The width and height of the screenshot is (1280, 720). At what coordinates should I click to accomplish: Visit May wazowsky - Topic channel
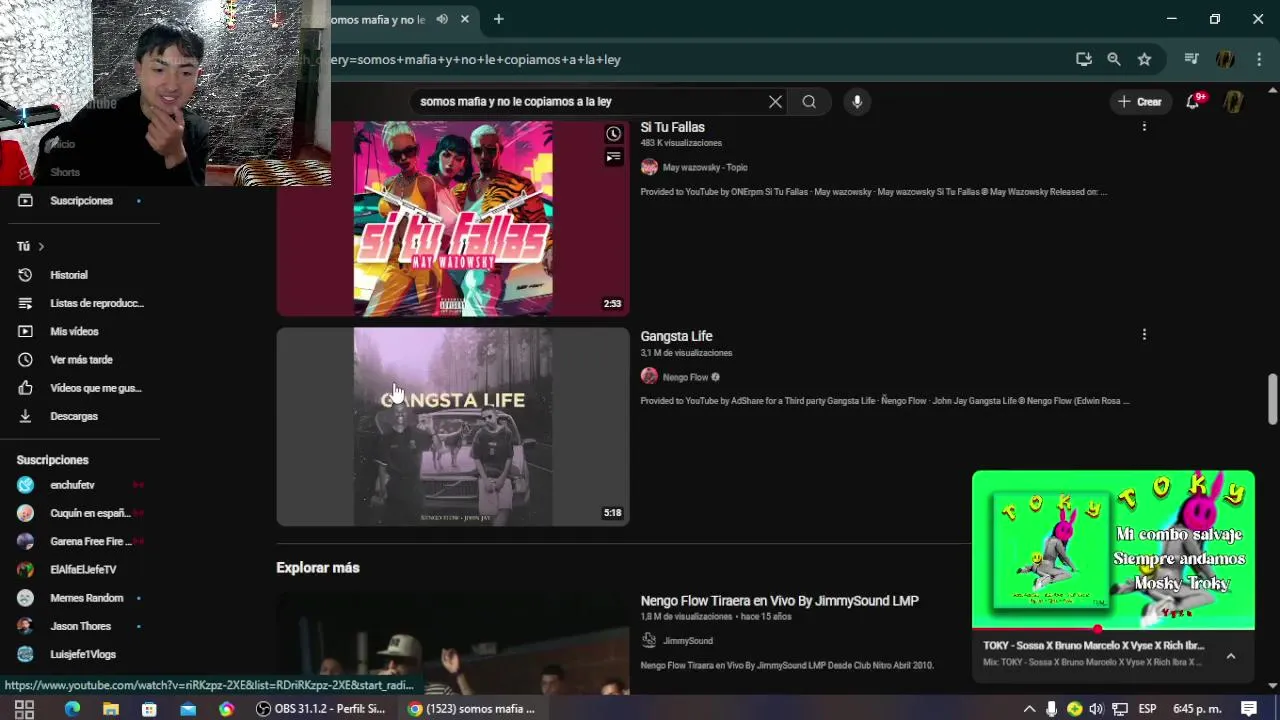[x=705, y=167]
